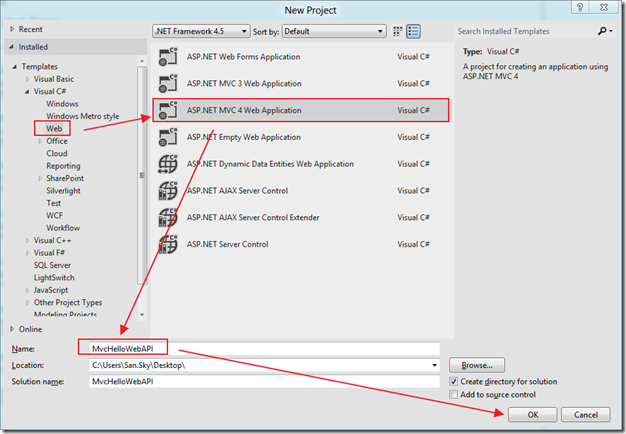
Task: Click the template tree scroll-up arrow
Action: [142, 61]
